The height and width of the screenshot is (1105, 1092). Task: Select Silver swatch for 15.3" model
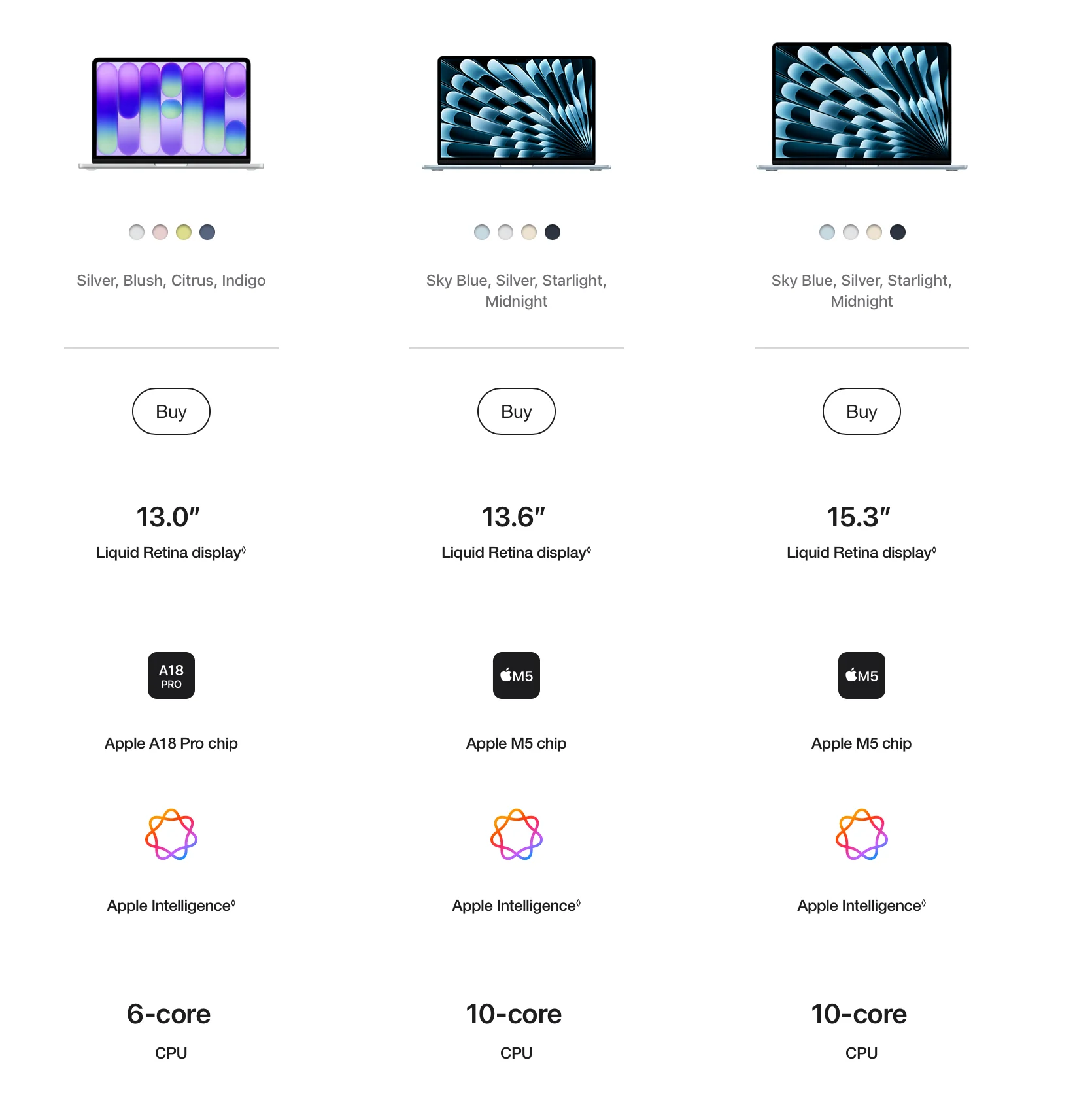tap(851, 232)
